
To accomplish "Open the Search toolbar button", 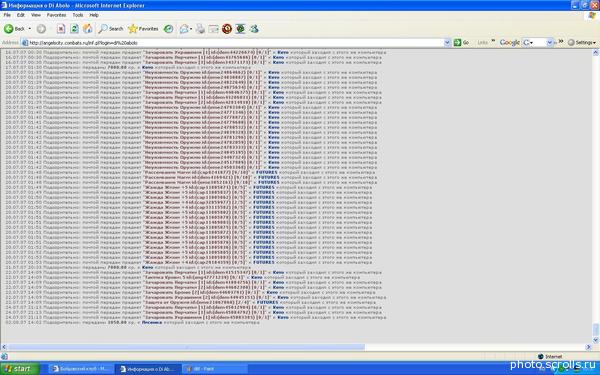I will [x=111, y=29].
